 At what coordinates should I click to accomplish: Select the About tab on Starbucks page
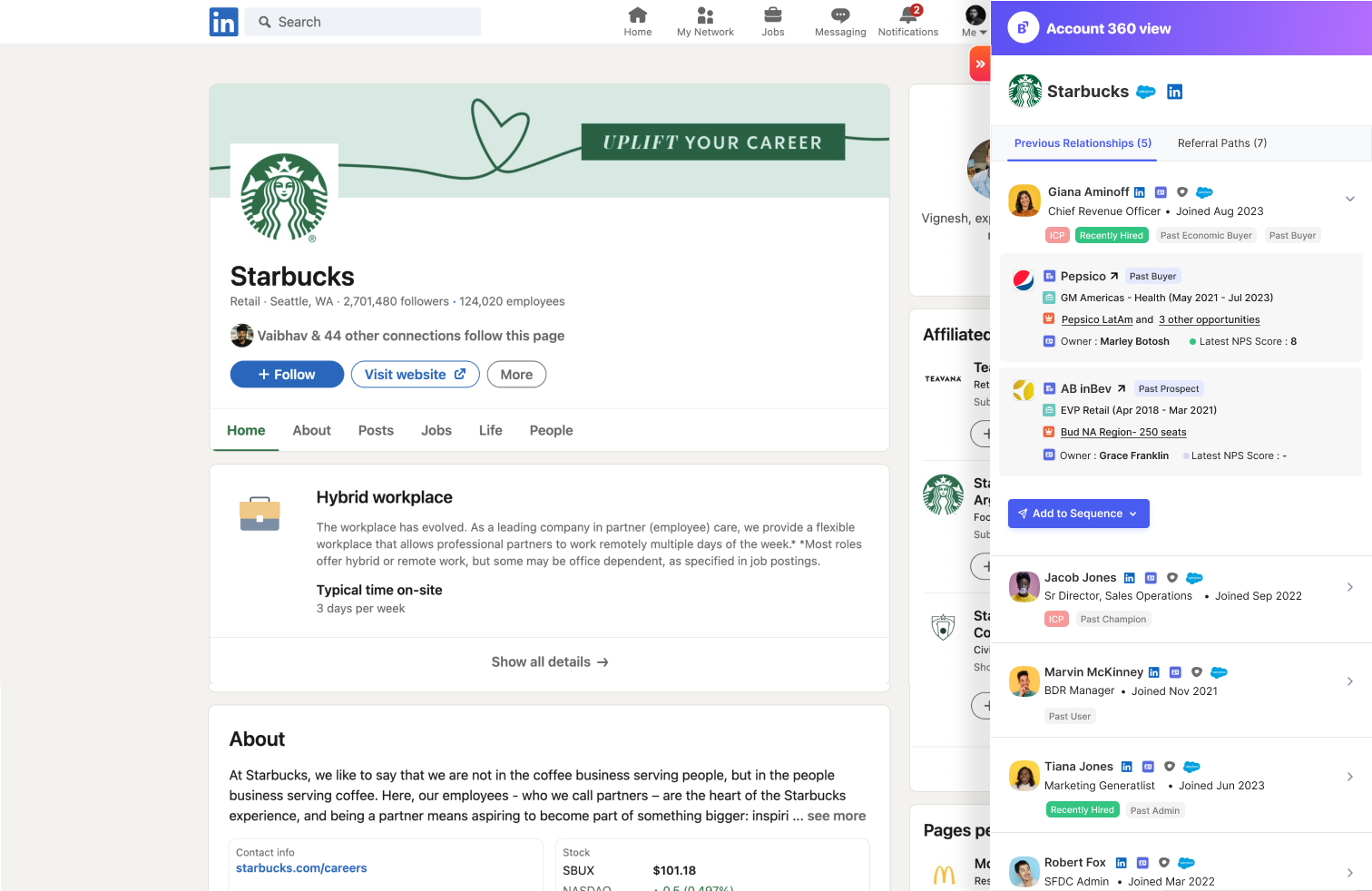[311, 431]
